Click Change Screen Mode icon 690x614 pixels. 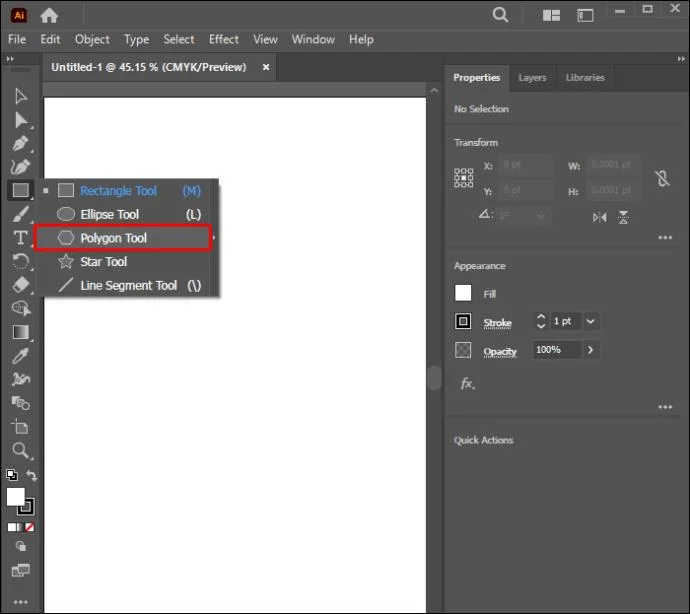tap(21, 570)
